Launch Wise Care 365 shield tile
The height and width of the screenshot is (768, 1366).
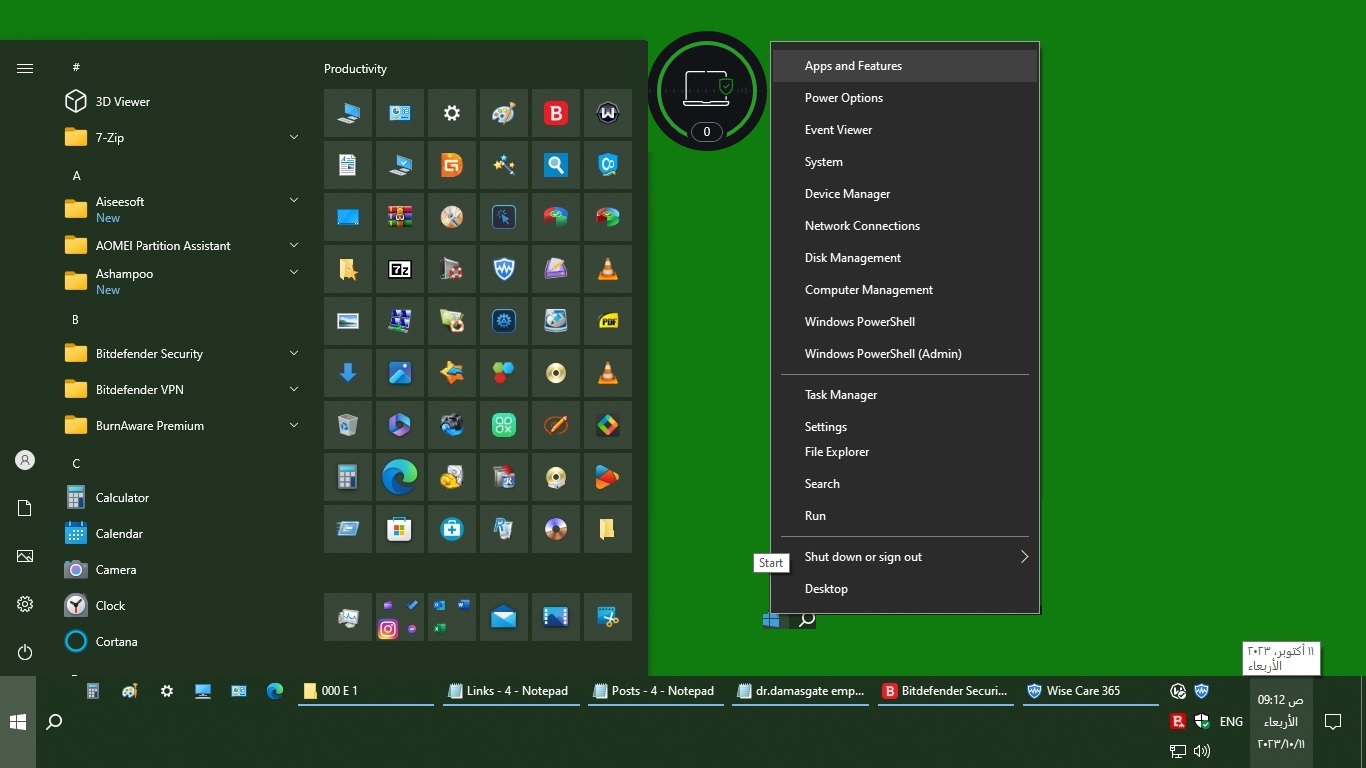504,269
